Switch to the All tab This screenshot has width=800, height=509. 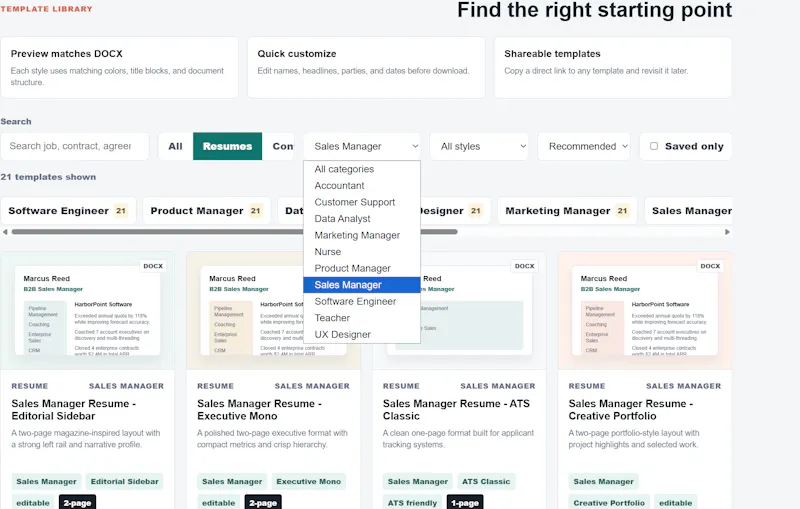176,146
